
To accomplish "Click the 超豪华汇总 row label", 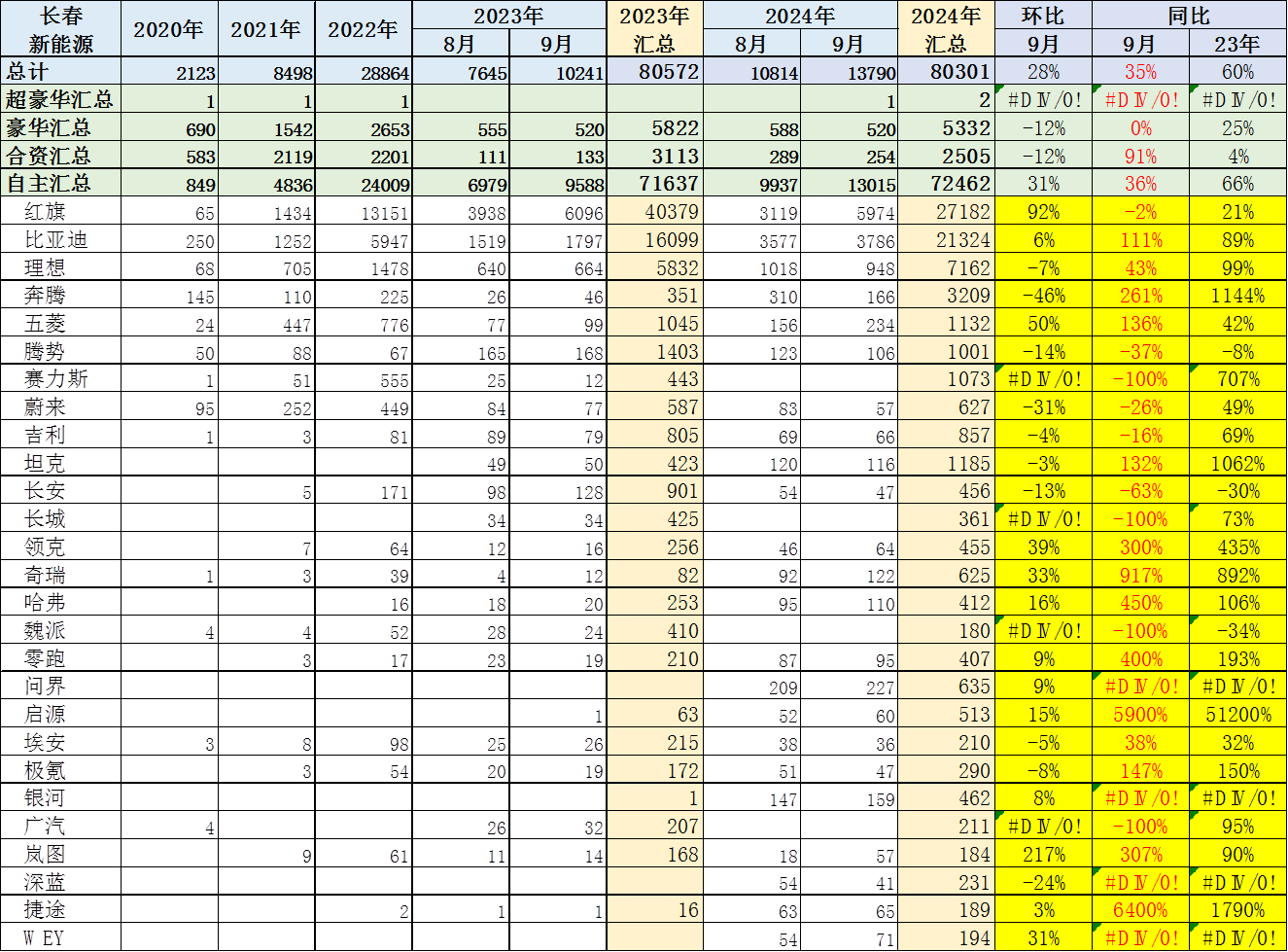I will click(x=60, y=100).
